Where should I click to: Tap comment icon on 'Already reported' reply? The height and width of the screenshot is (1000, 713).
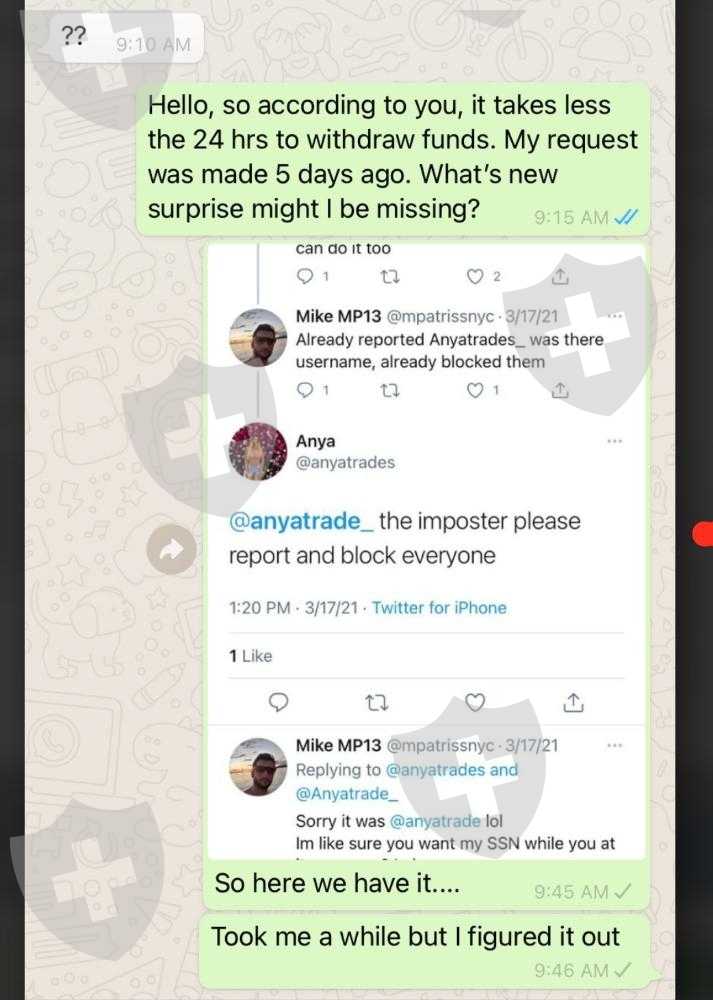coord(305,390)
